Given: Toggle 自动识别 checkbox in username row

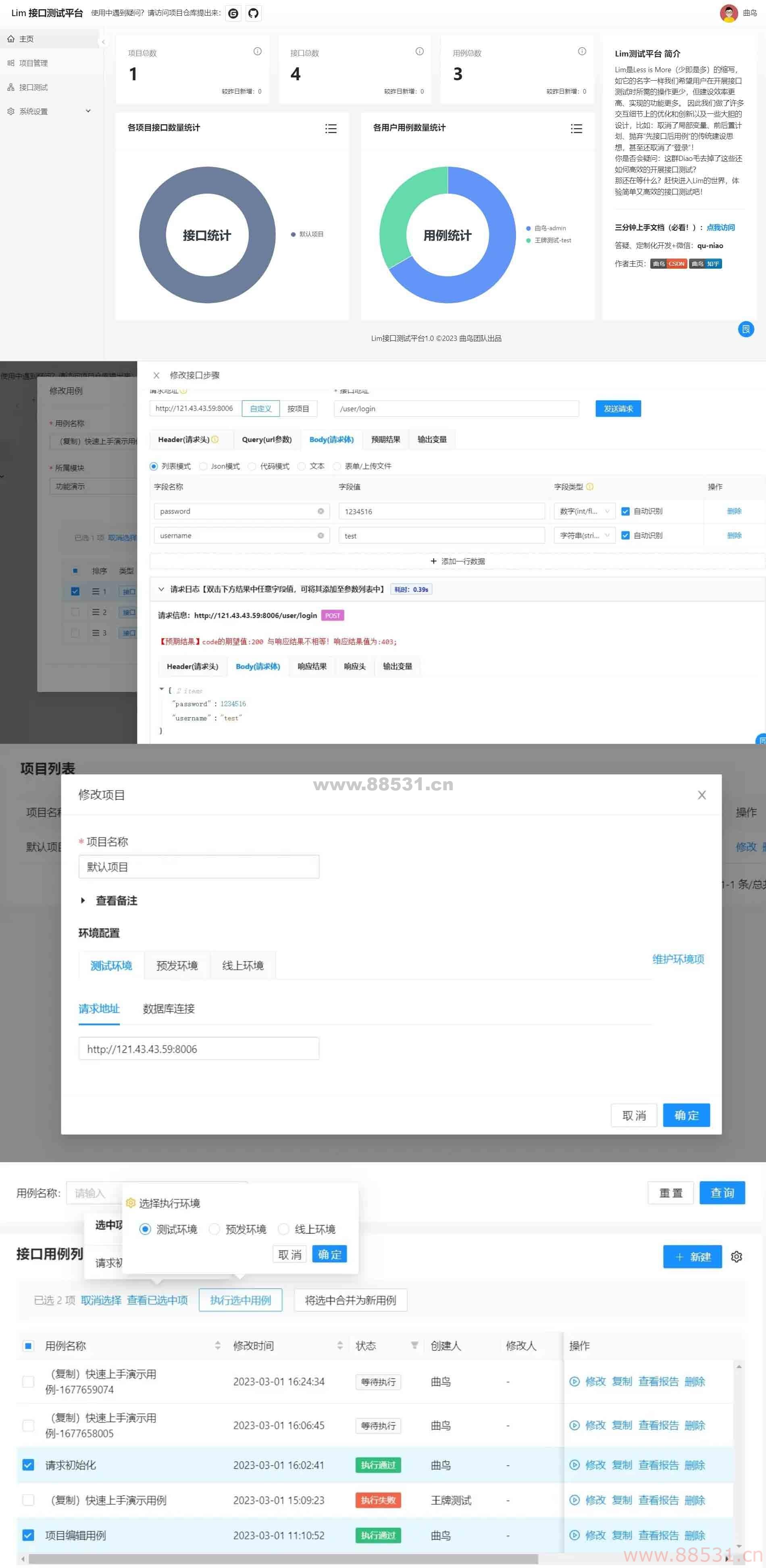Looking at the screenshot, I should coord(625,536).
